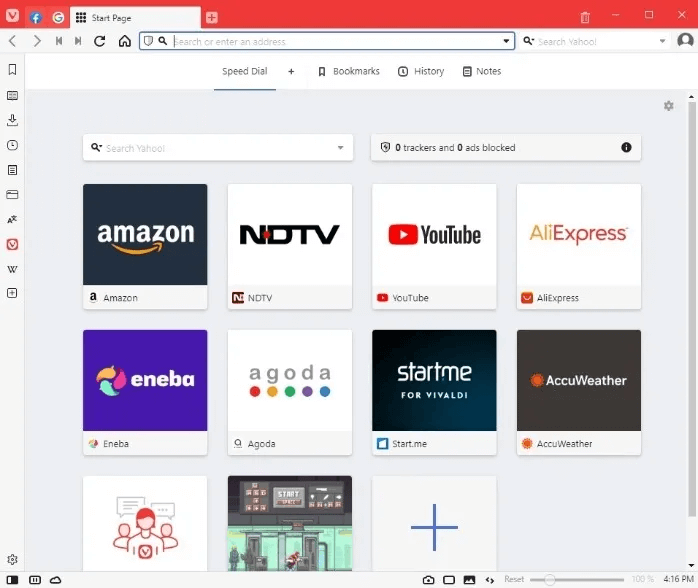Screen dimensions: 698x588
Task: Open Settings from the side panel gear
Action: 12,560
